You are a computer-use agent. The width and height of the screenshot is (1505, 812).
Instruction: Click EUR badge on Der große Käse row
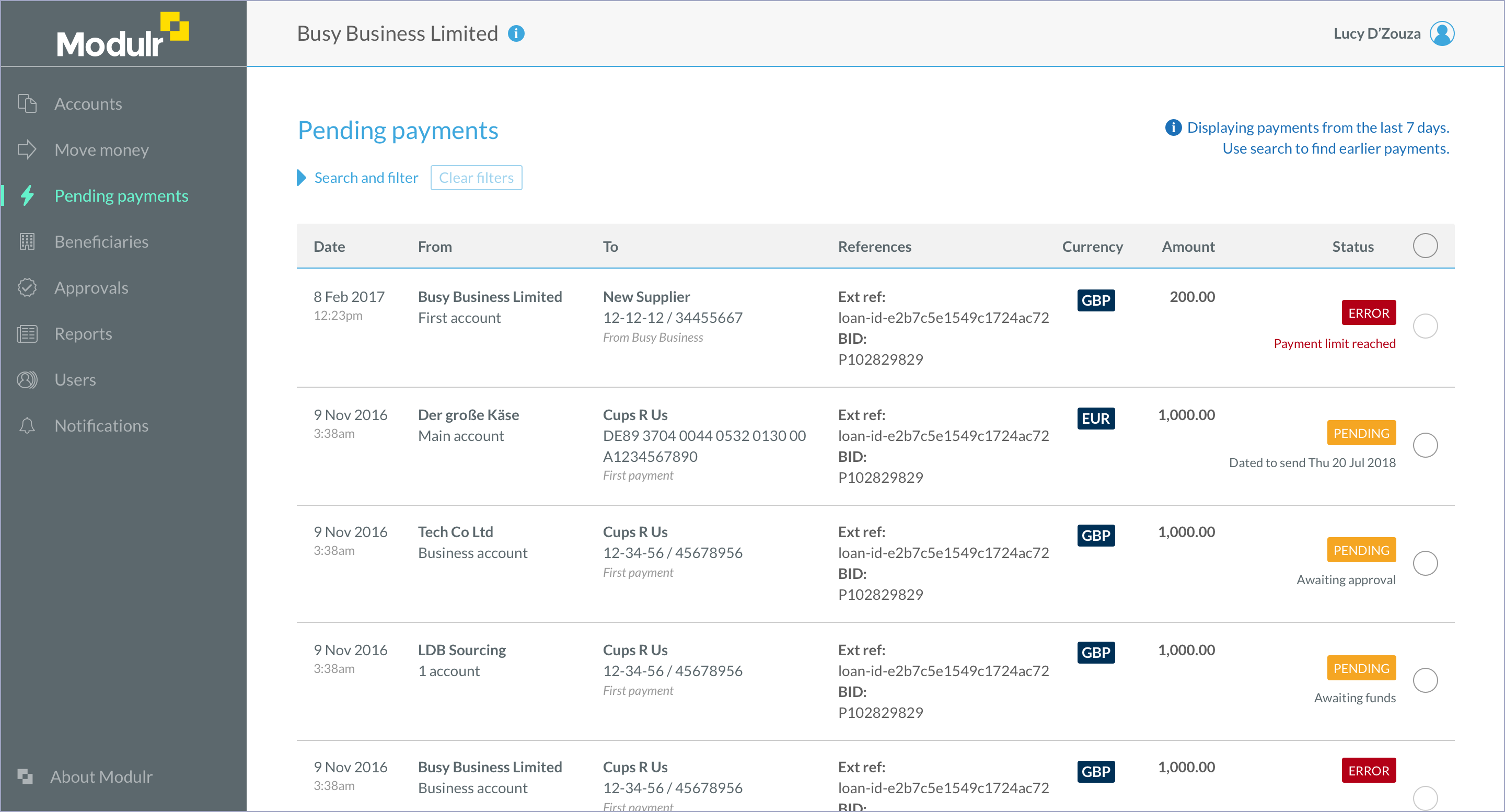(1095, 418)
